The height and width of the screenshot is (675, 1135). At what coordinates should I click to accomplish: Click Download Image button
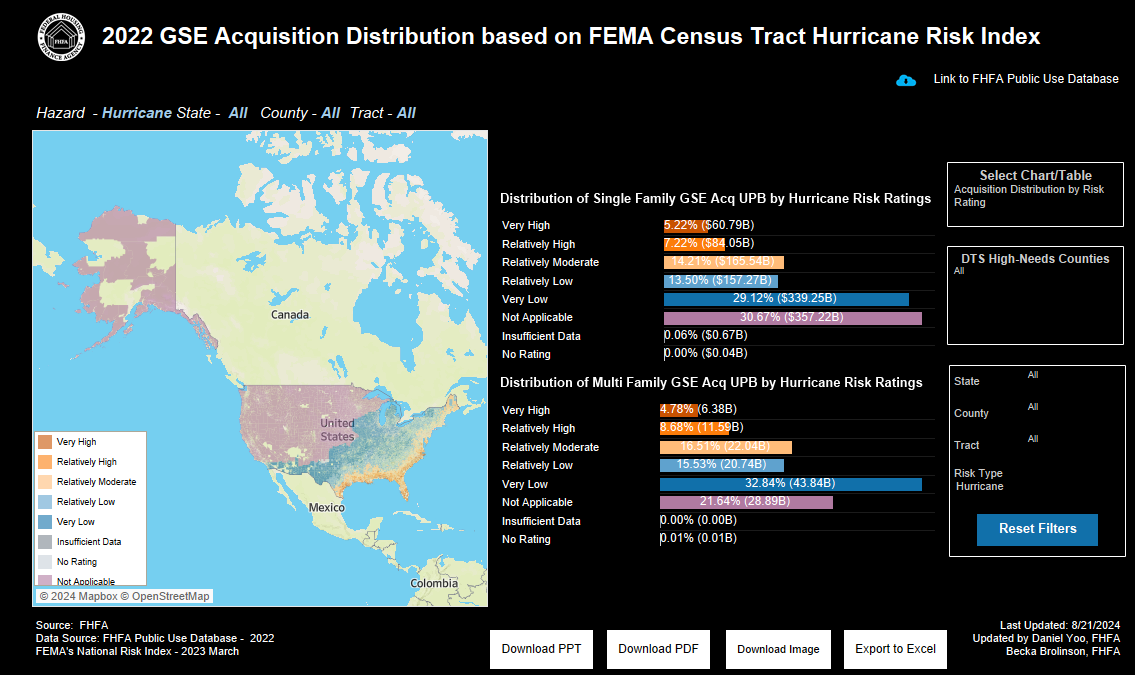click(x=778, y=649)
